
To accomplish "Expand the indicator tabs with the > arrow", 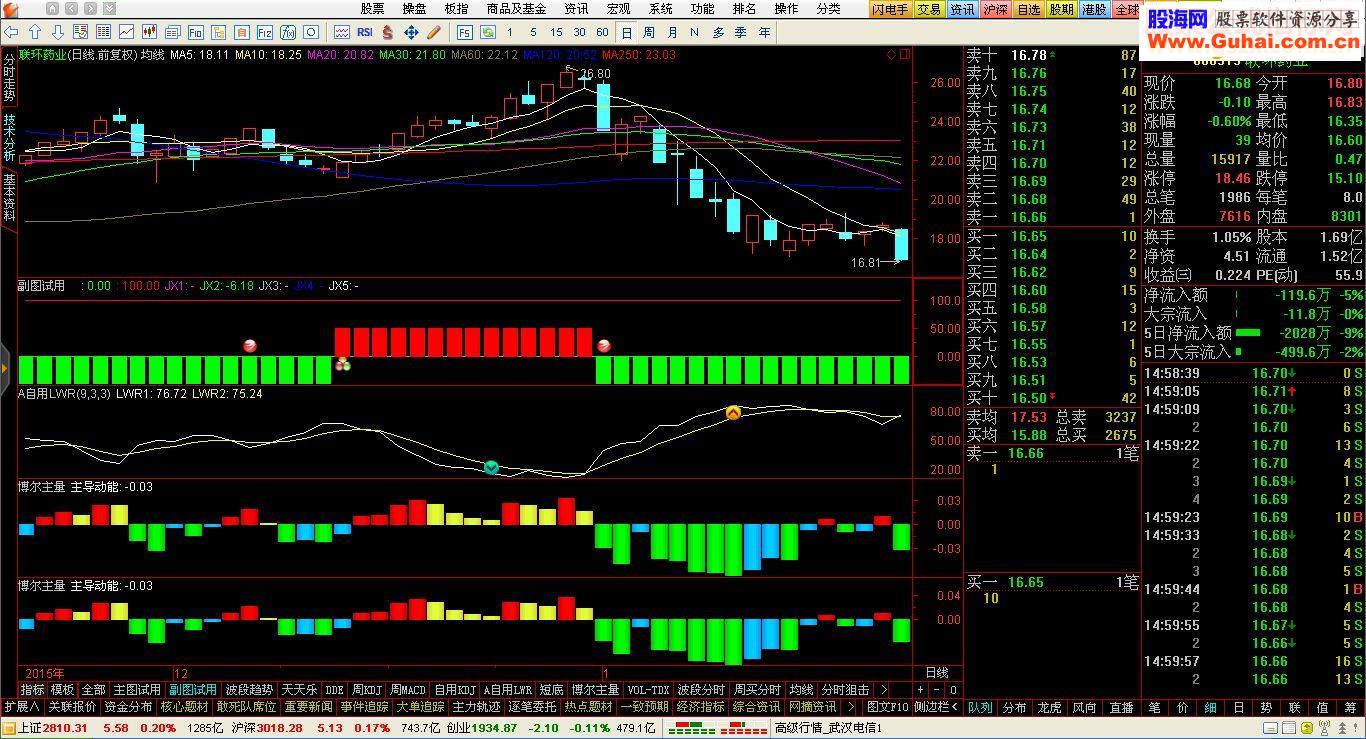I will pos(883,690).
